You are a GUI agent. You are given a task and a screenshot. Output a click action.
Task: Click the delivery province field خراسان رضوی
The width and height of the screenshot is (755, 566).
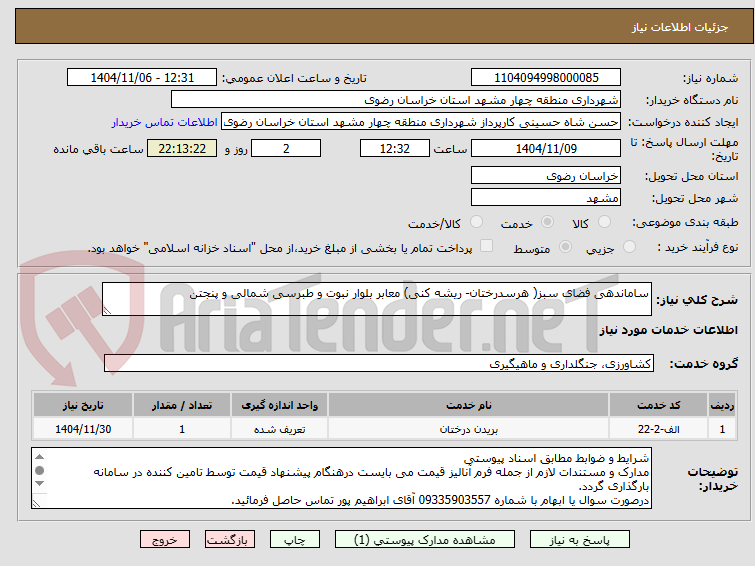[x=546, y=175]
